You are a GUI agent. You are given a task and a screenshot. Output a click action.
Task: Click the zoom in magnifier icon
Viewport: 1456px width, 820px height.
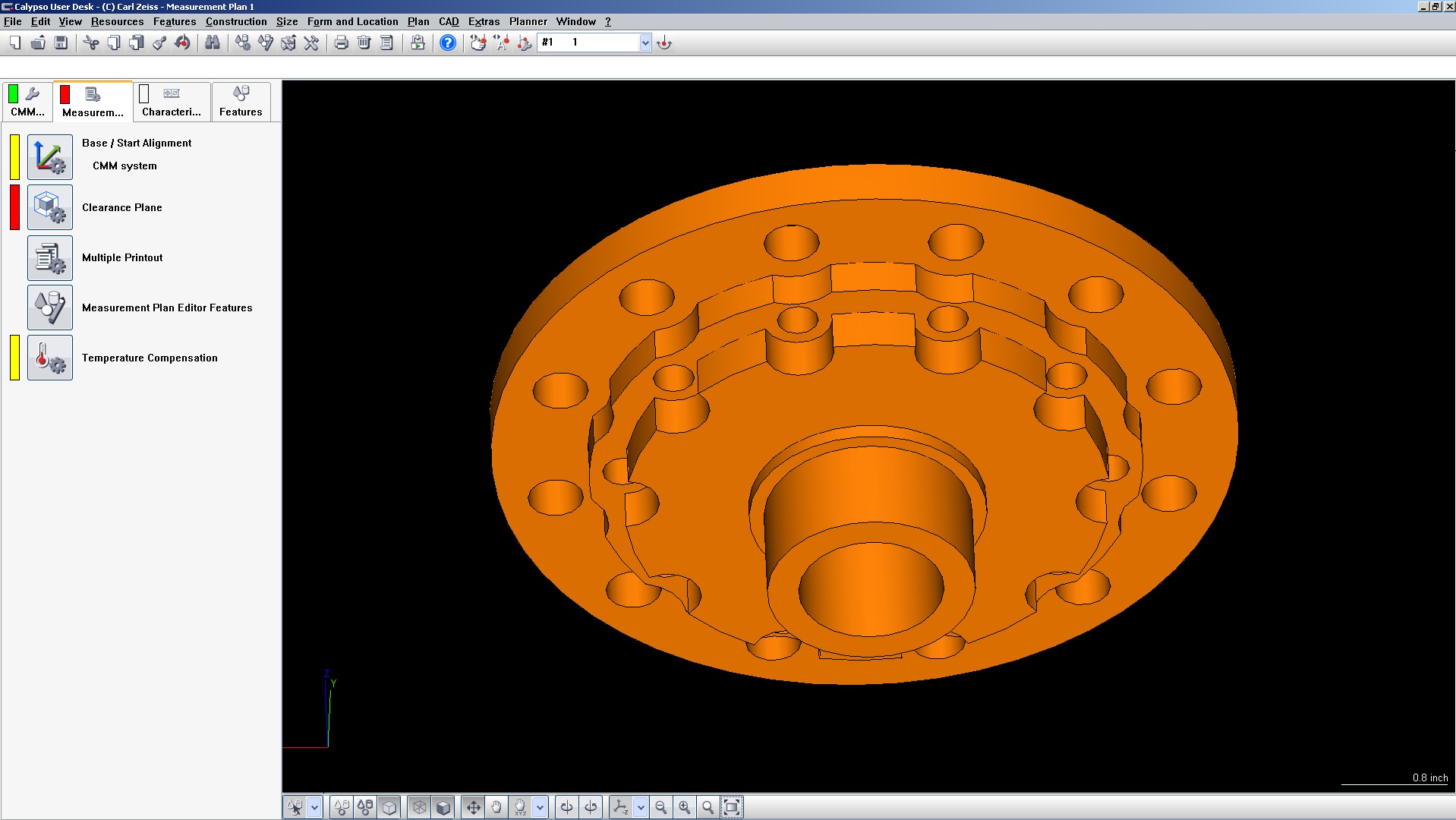tap(685, 807)
